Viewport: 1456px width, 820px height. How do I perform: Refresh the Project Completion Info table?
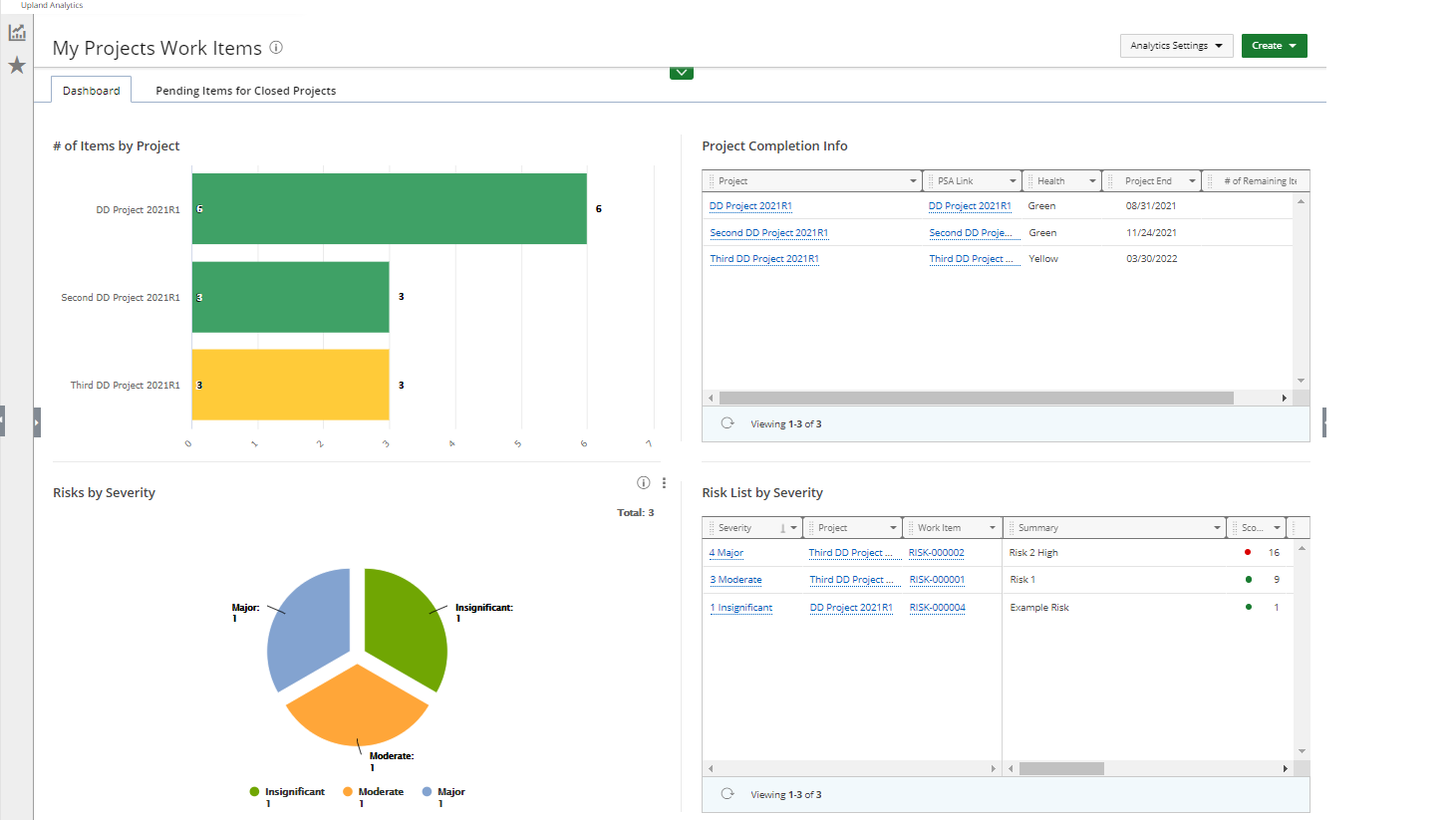(728, 423)
